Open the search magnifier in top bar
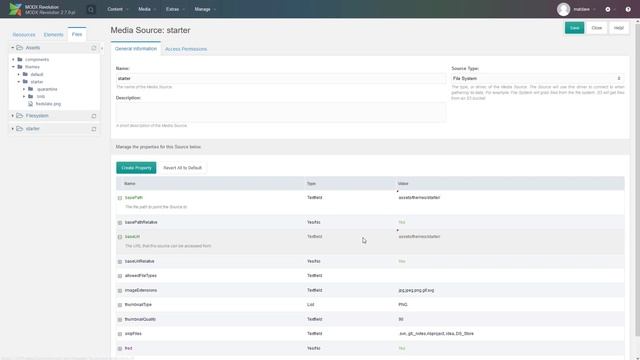This screenshot has height=360, width=640. click(x=91, y=9)
